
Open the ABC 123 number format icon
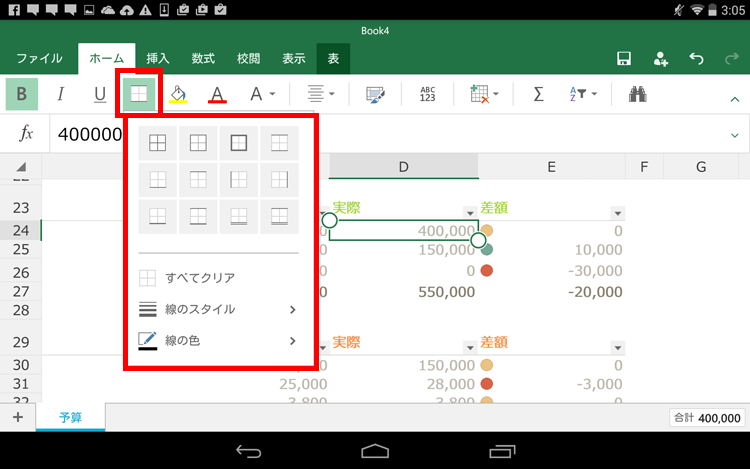(x=427, y=94)
